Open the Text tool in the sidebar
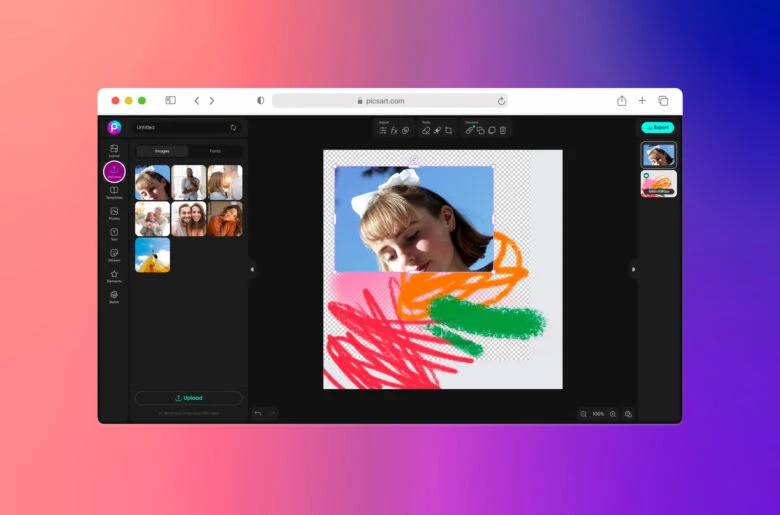 (x=114, y=233)
